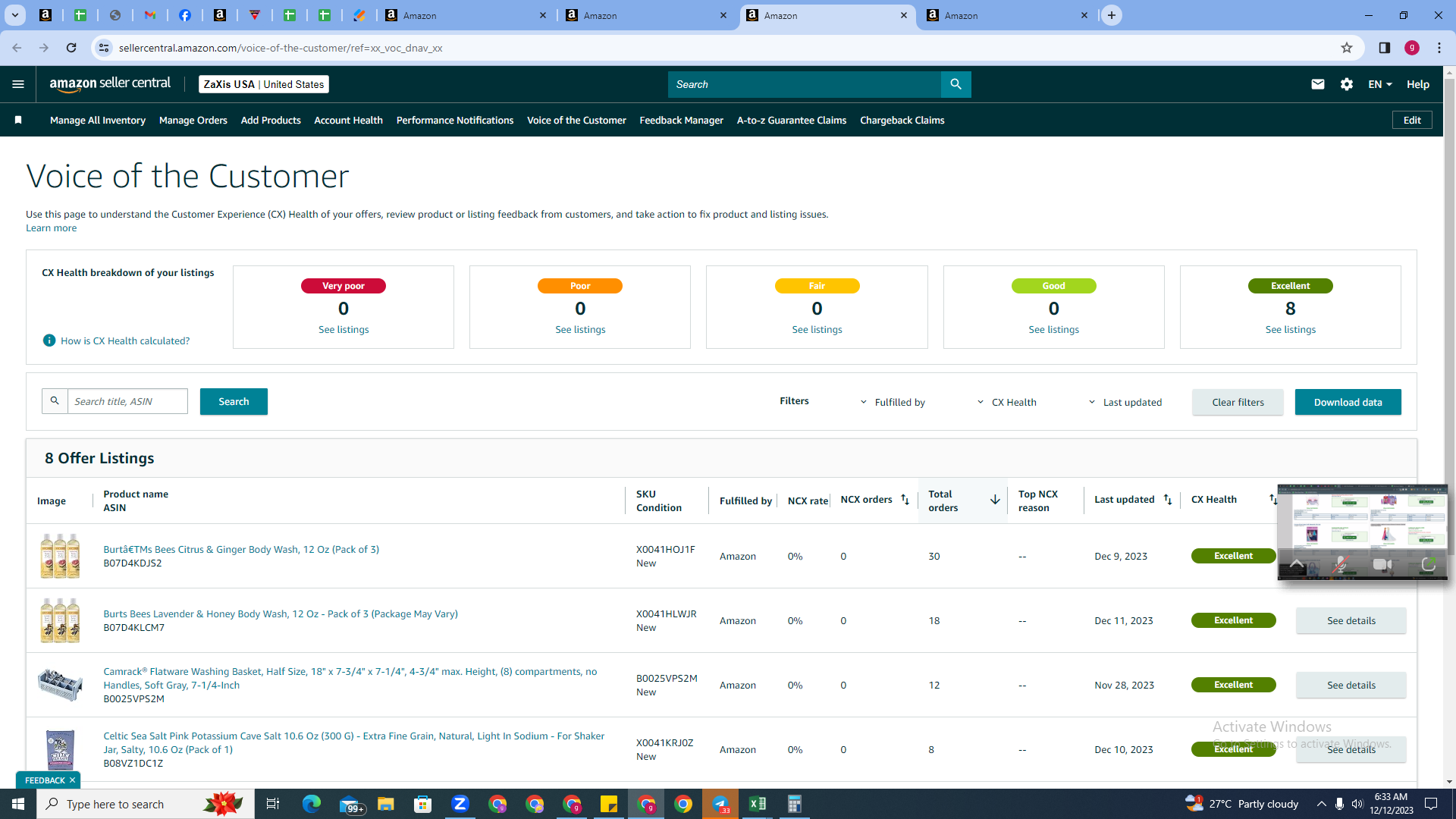
Task: Open Excel from the taskbar
Action: (757, 804)
